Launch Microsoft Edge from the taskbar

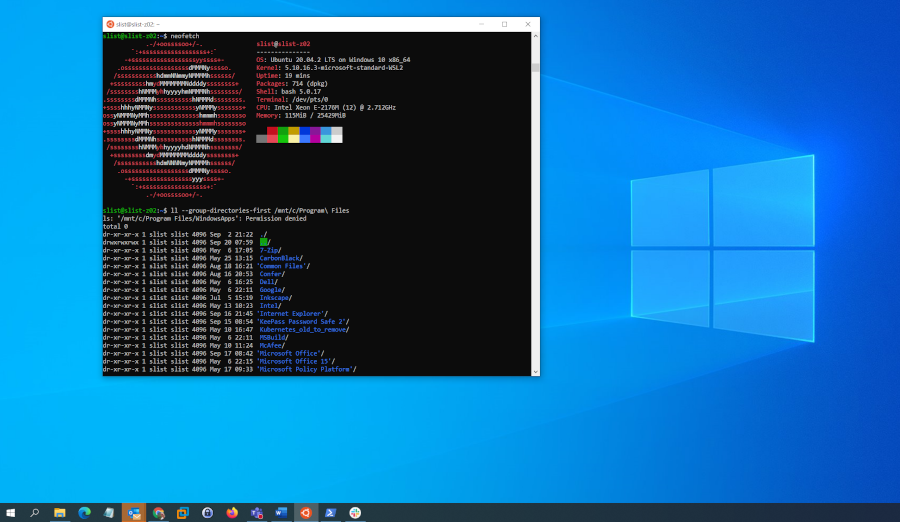click(x=85, y=512)
